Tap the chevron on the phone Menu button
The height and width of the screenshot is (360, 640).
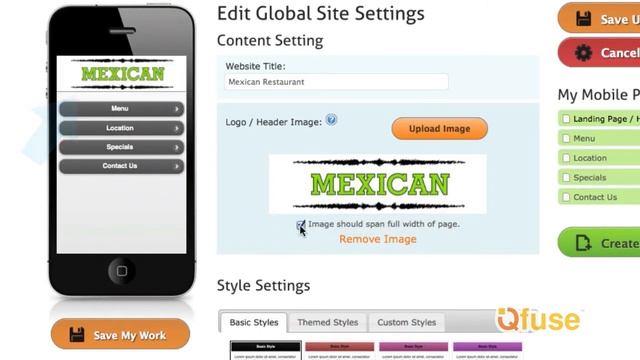click(177, 109)
